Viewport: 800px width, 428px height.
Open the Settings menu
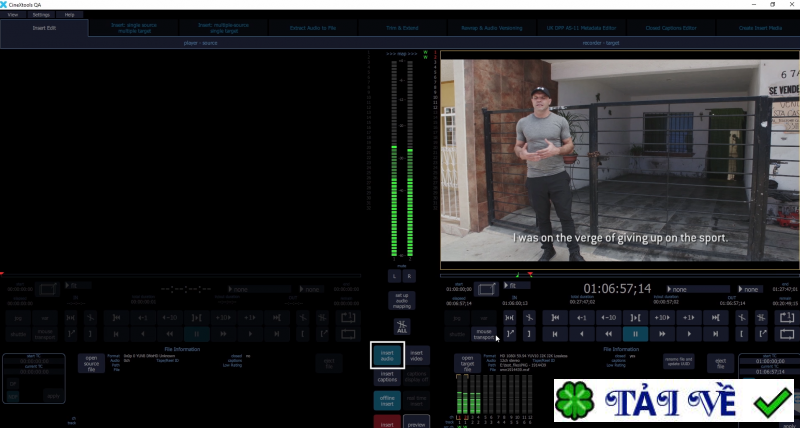point(41,15)
